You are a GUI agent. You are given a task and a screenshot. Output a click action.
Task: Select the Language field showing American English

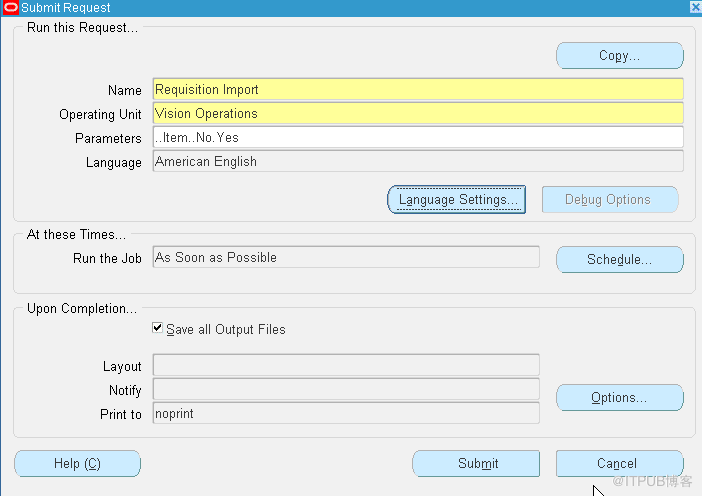417,162
